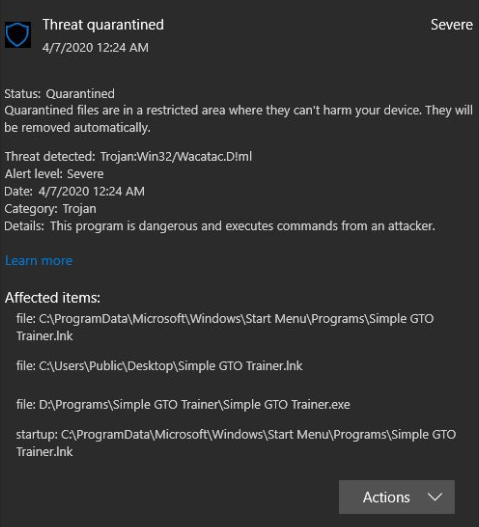Select the Threat detected label text
The image size is (479, 527).
coord(50,156)
